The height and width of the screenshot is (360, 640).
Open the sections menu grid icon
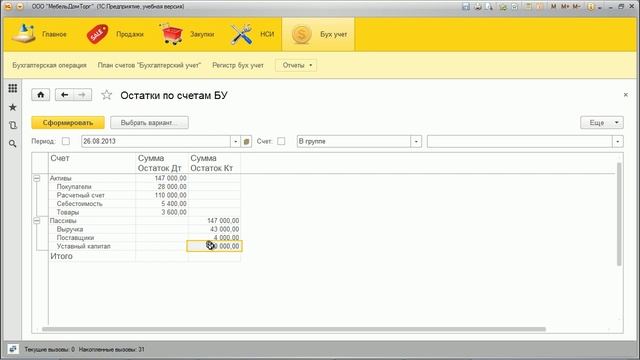[13, 88]
